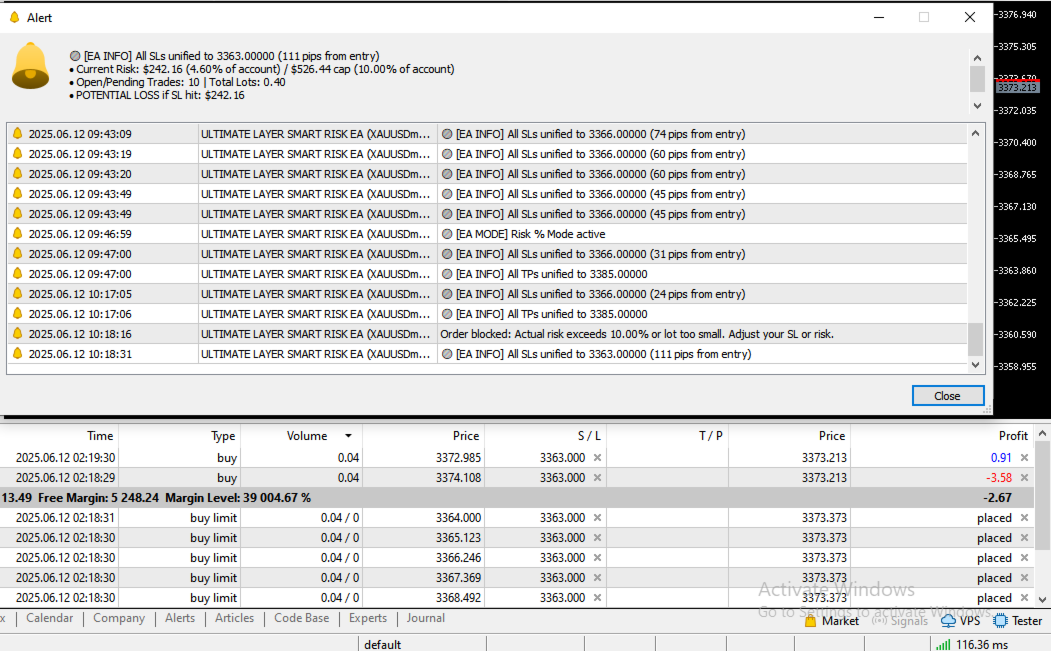Open the VPS cloud icon
Viewport: 1051px width, 651px height.
point(948,621)
